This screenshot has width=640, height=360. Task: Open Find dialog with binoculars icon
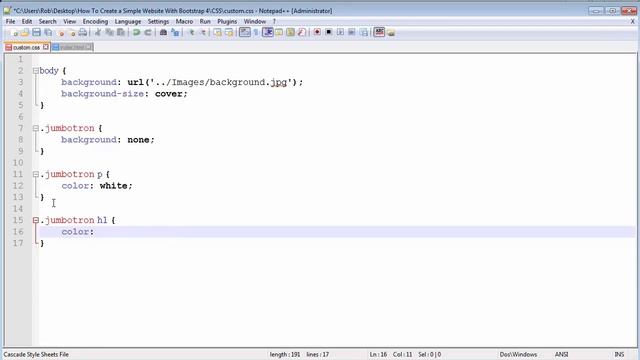[163, 32]
